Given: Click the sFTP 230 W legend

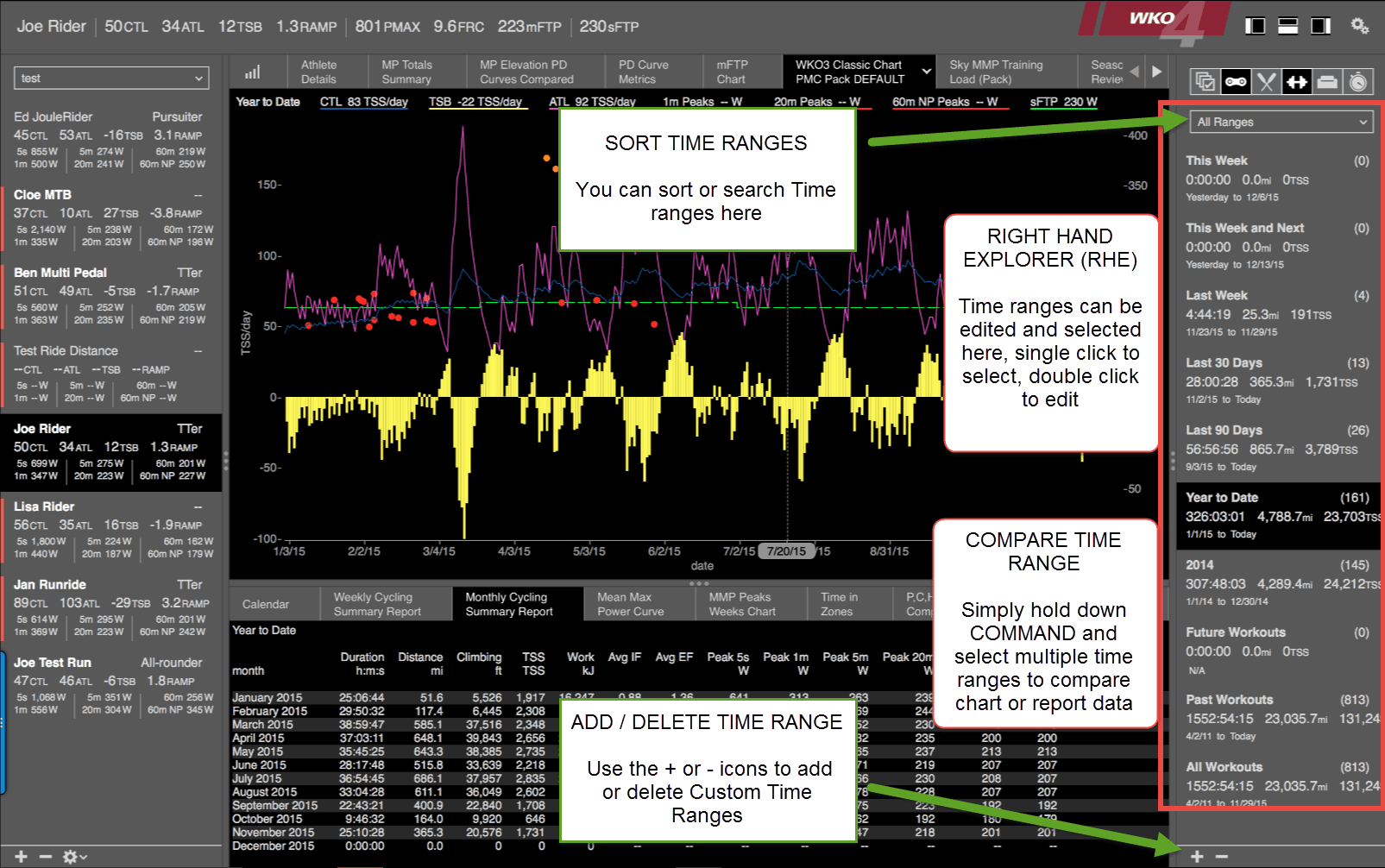Looking at the screenshot, I should coord(1063,102).
